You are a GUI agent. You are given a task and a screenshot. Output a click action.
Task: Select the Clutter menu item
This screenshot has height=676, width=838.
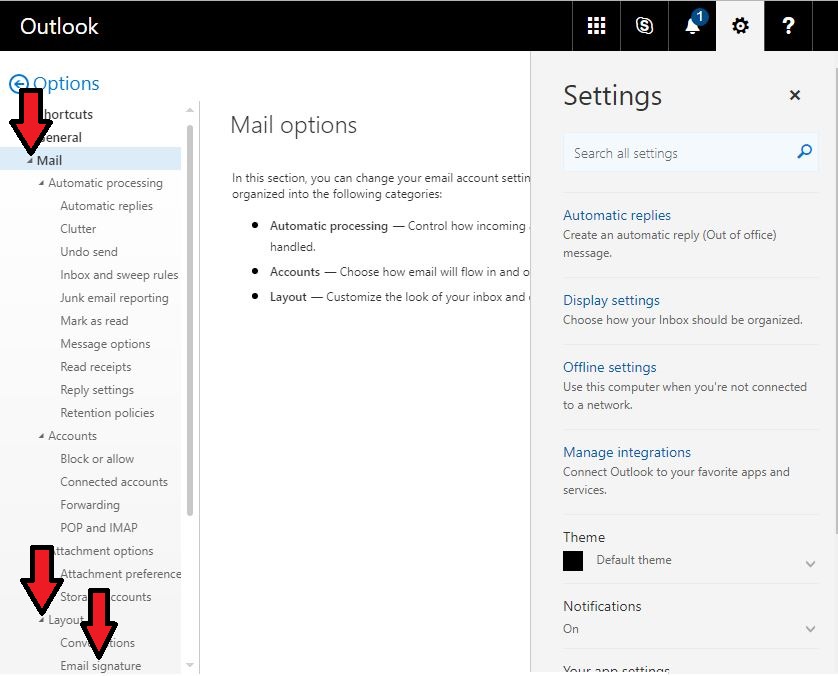78,229
